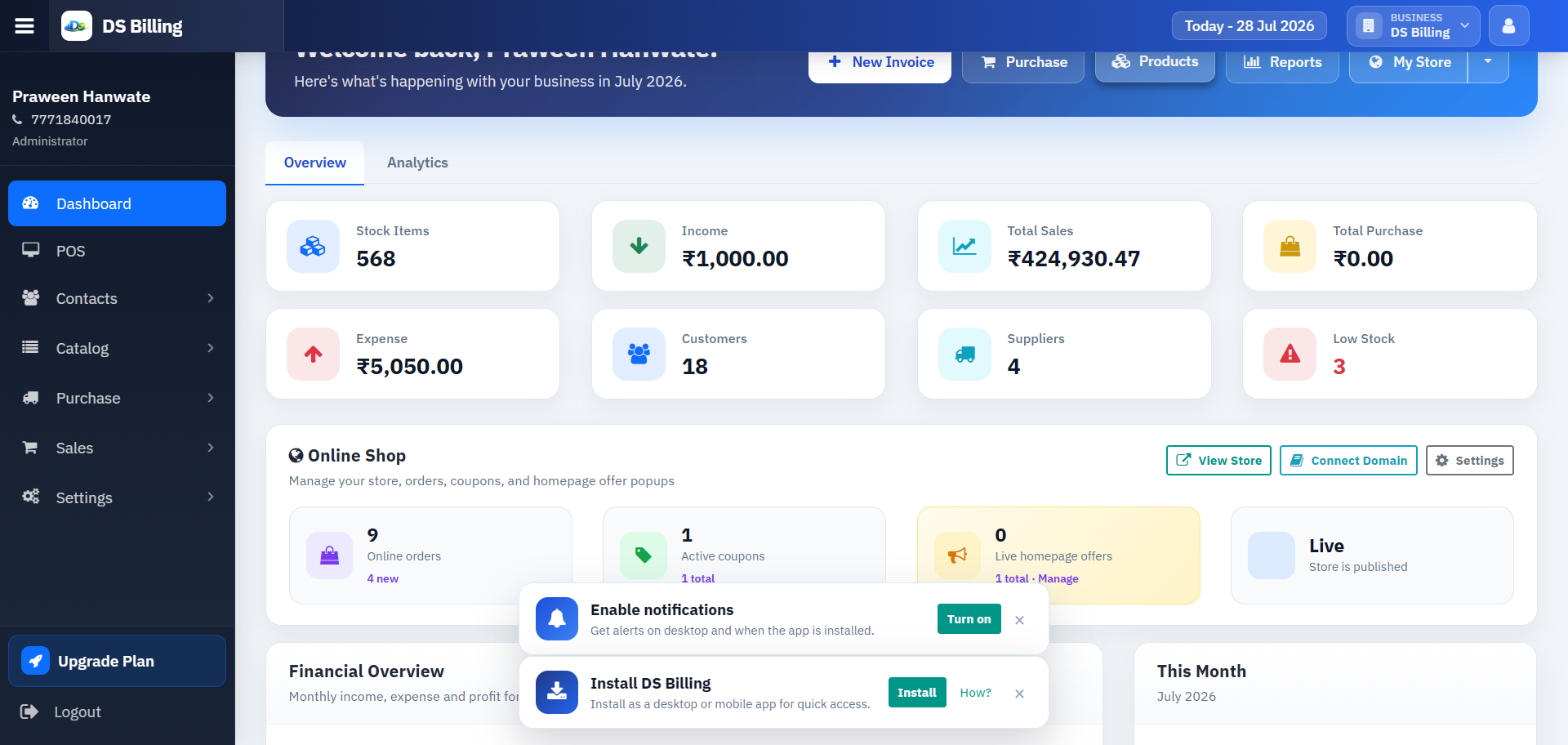The height and width of the screenshot is (745, 1568).
Task: Open the user profile icon button
Action: 1508,26
